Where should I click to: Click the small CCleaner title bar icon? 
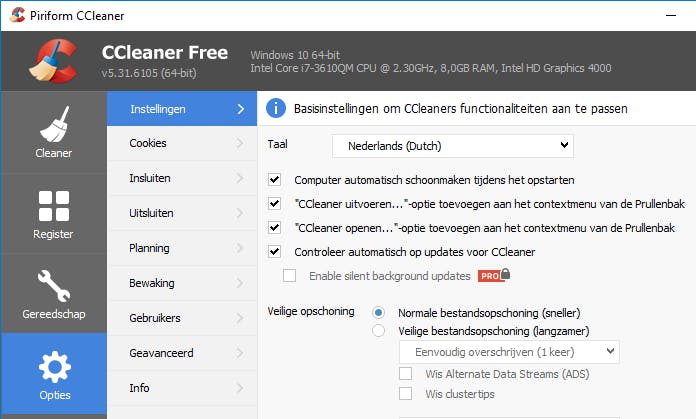[17, 15]
